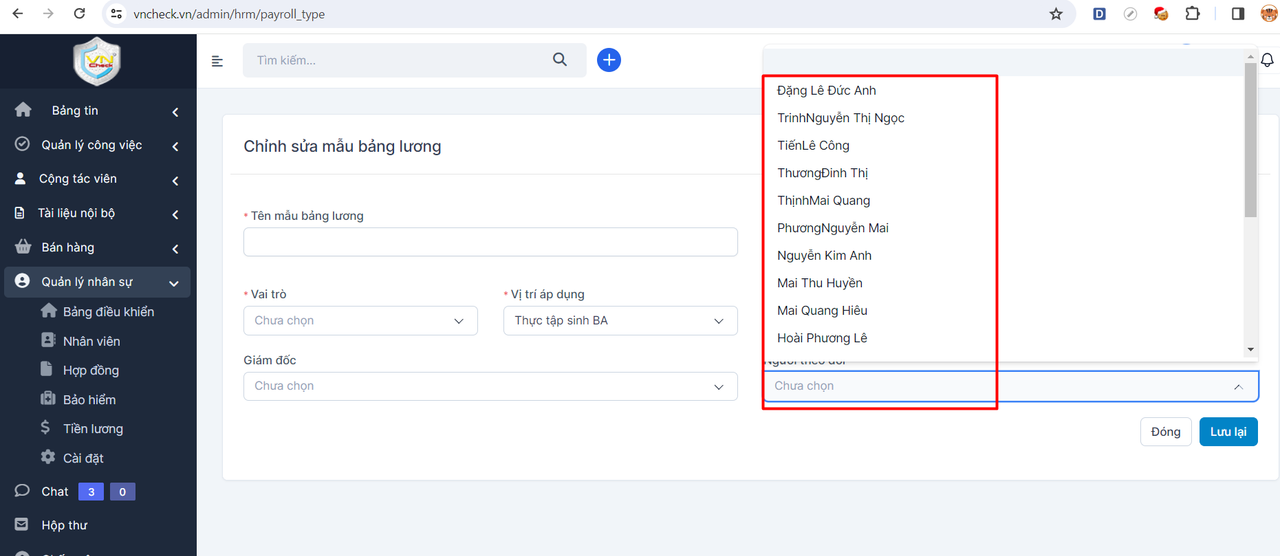Select Mai Thu Huyền option
Screen dimensions: 1280x556
[1003, 283]
